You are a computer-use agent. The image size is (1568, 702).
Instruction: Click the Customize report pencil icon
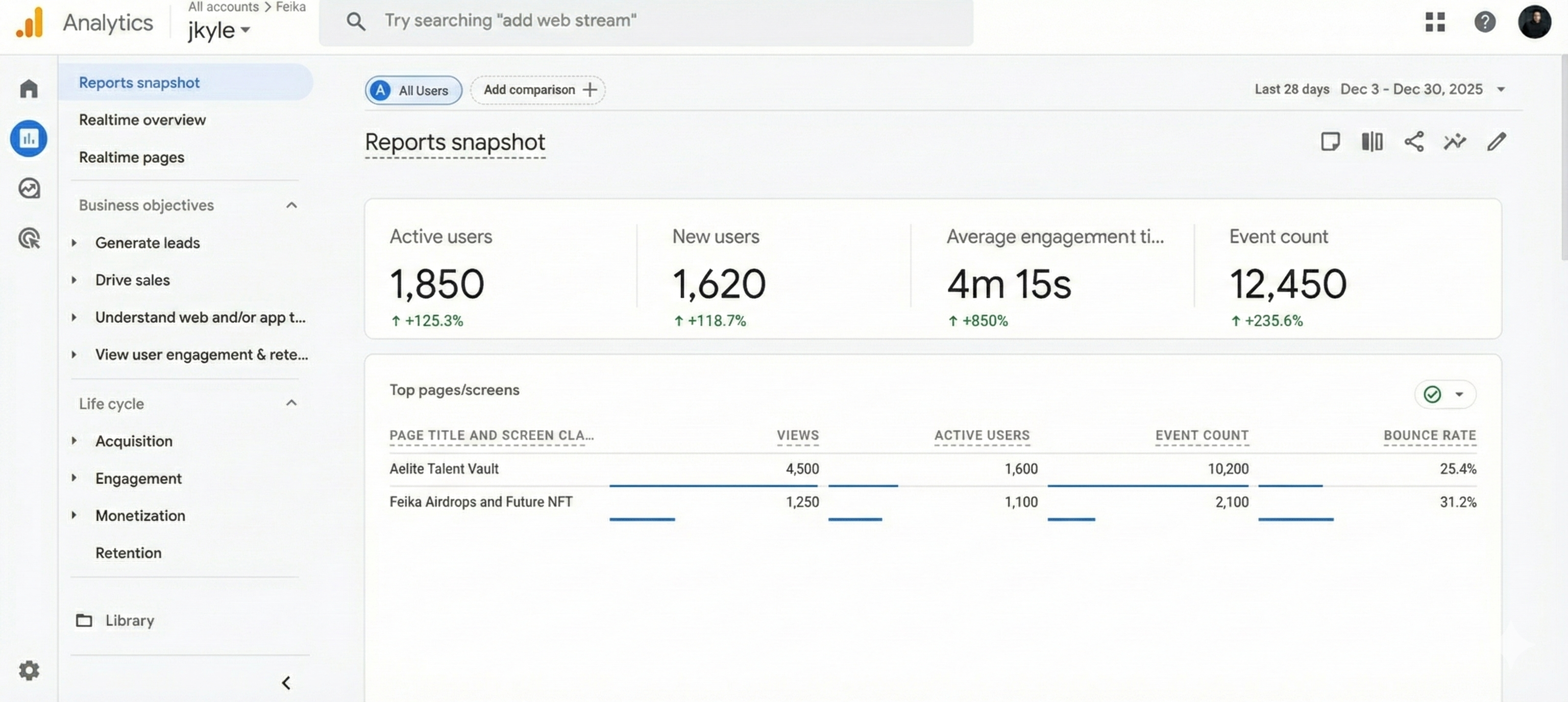tap(1496, 142)
